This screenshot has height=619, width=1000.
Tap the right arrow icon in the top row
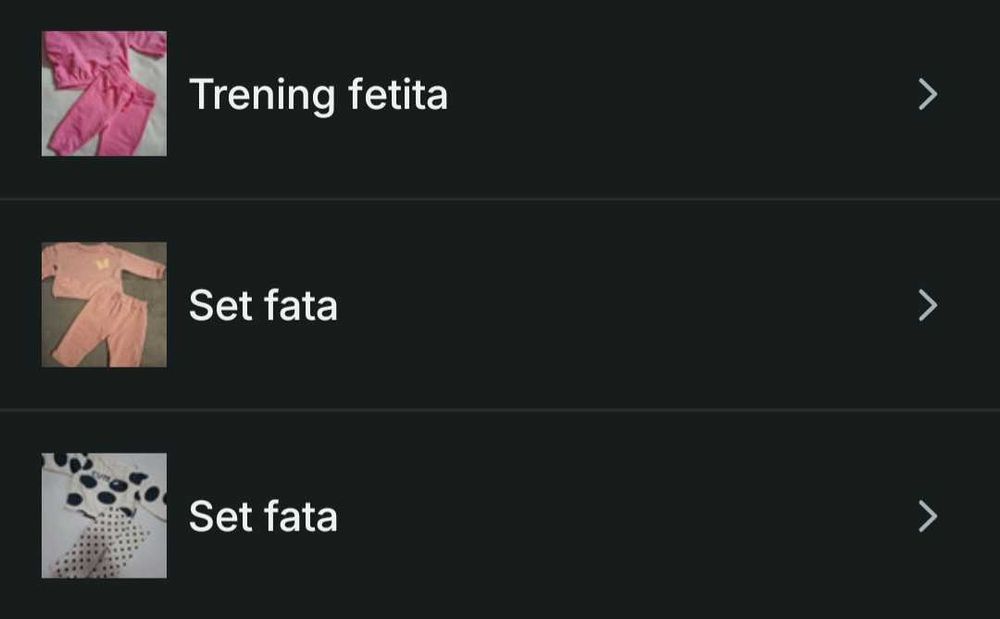(928, 95)
